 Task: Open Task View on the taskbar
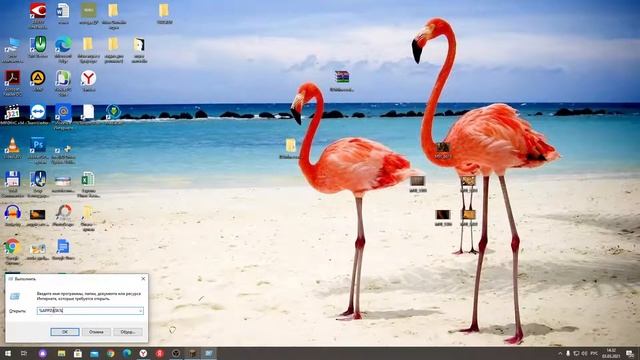click(x=24, y=353)
